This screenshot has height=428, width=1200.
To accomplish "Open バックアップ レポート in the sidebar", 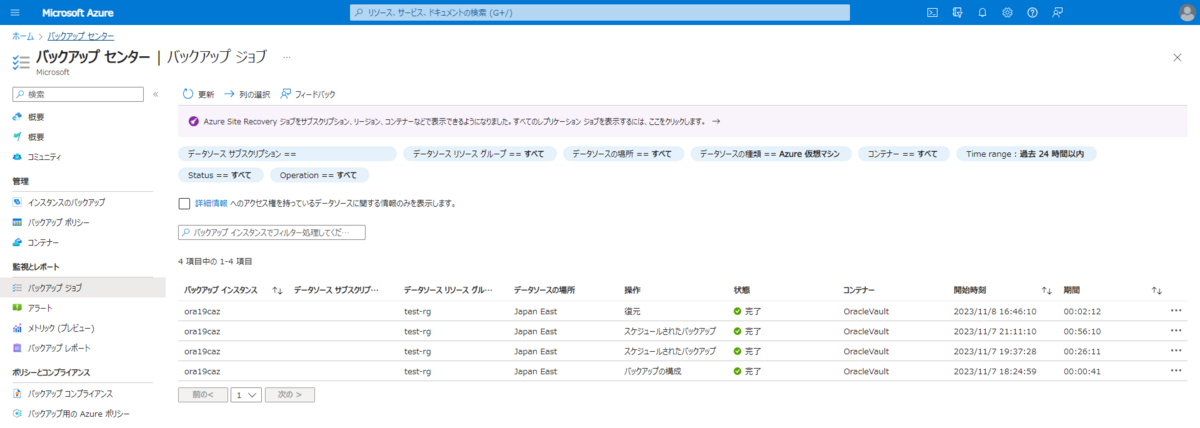I will (59, 348).
